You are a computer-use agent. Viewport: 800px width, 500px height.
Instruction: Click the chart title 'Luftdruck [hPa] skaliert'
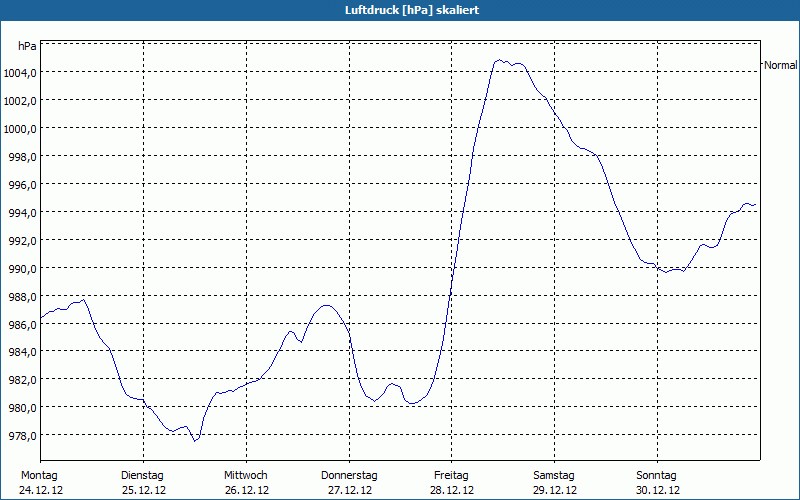(400, 9)
